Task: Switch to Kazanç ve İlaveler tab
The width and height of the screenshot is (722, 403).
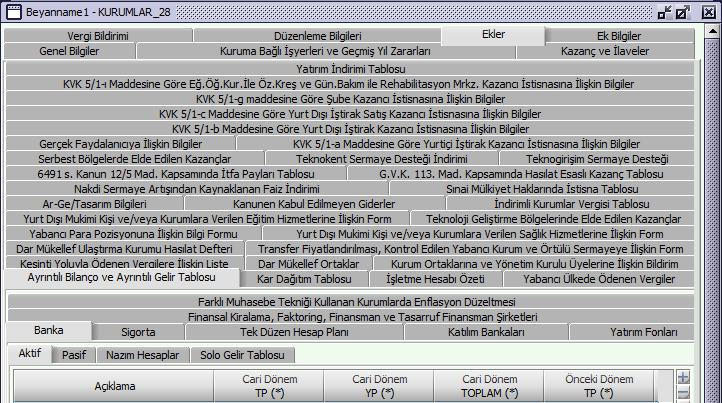Action: [605, 51]
